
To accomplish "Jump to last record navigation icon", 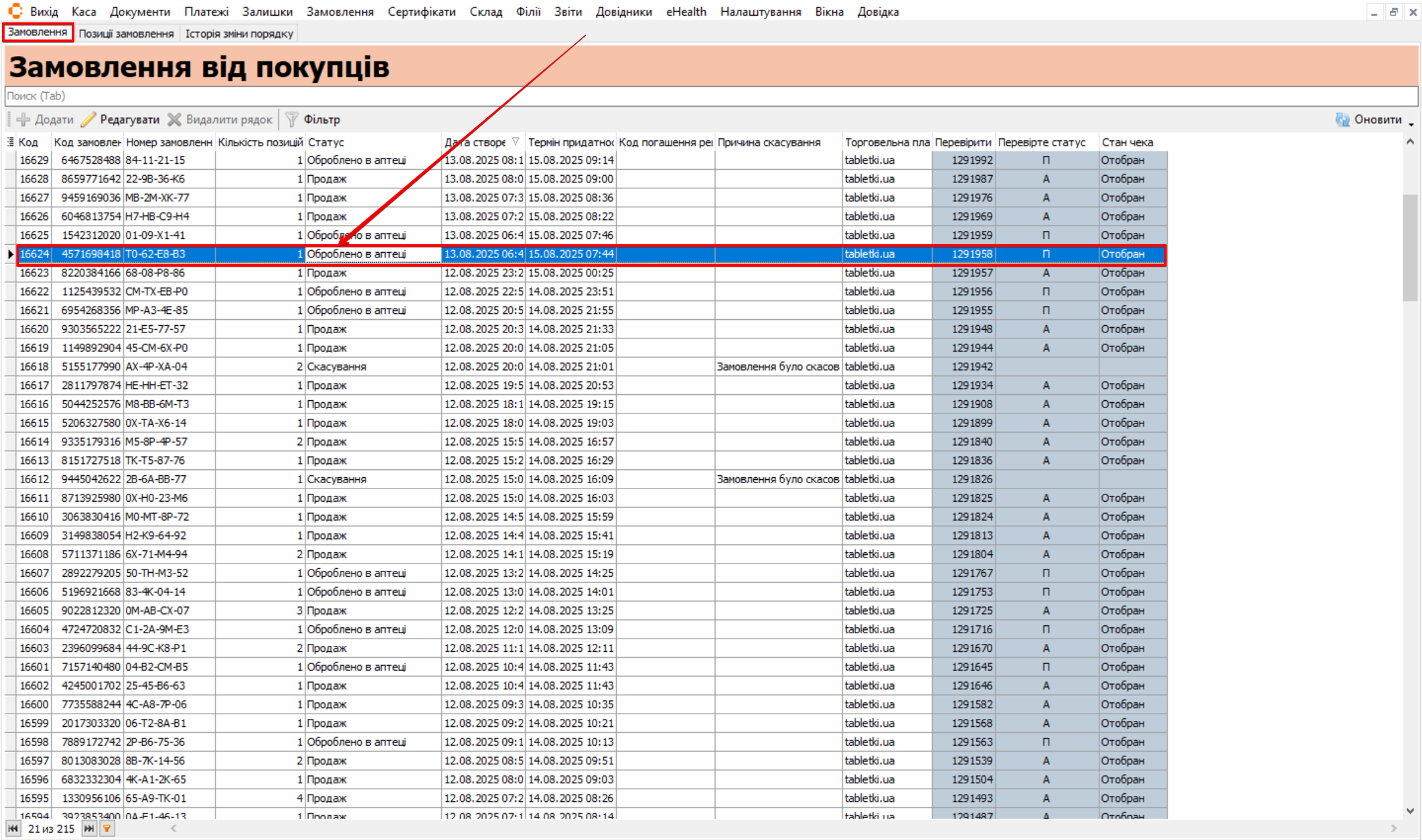I will point(89,828).
